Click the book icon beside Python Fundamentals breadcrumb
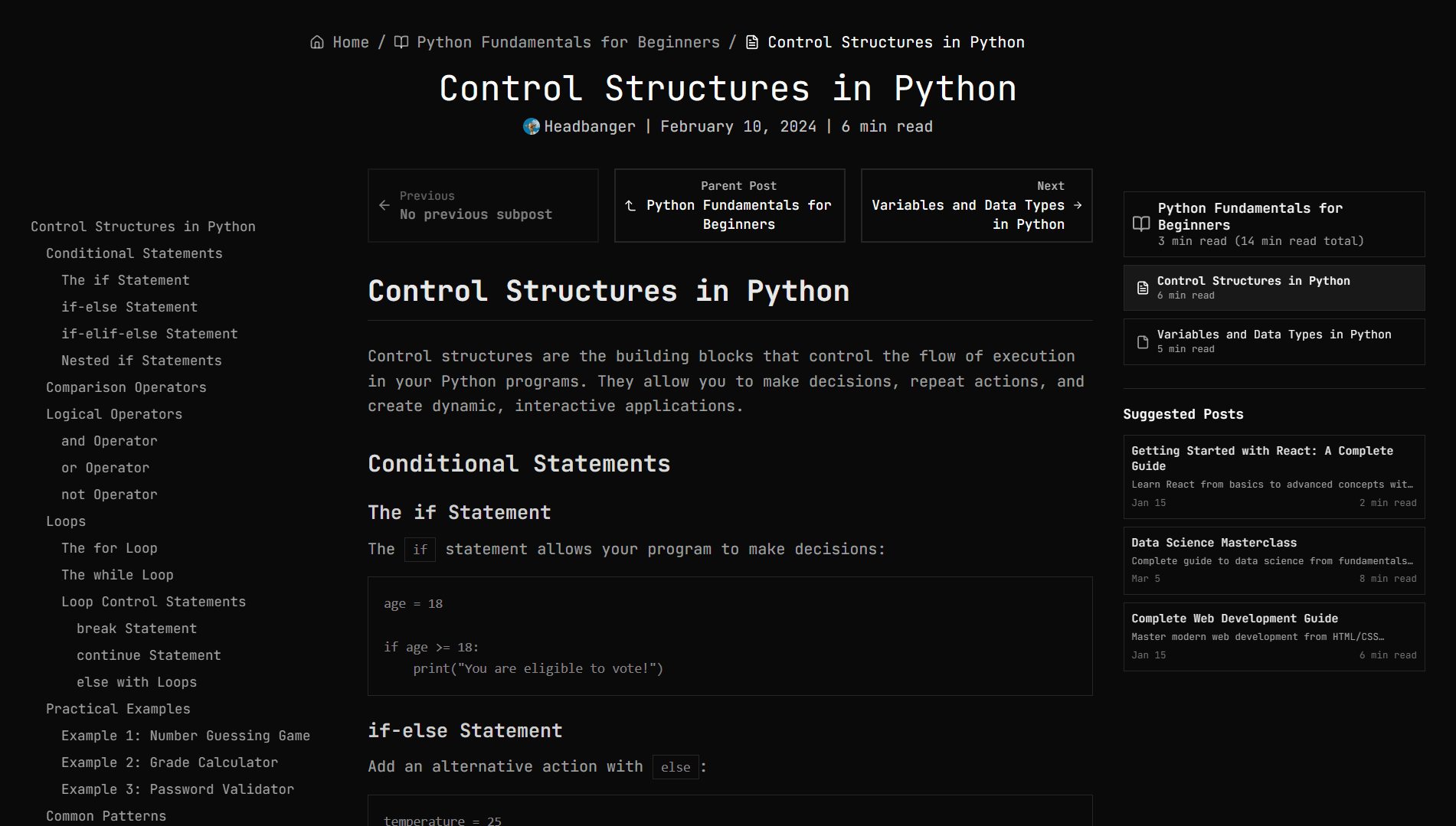The image size is (1456, 826). pyautogui.click(x=401, y=42)
